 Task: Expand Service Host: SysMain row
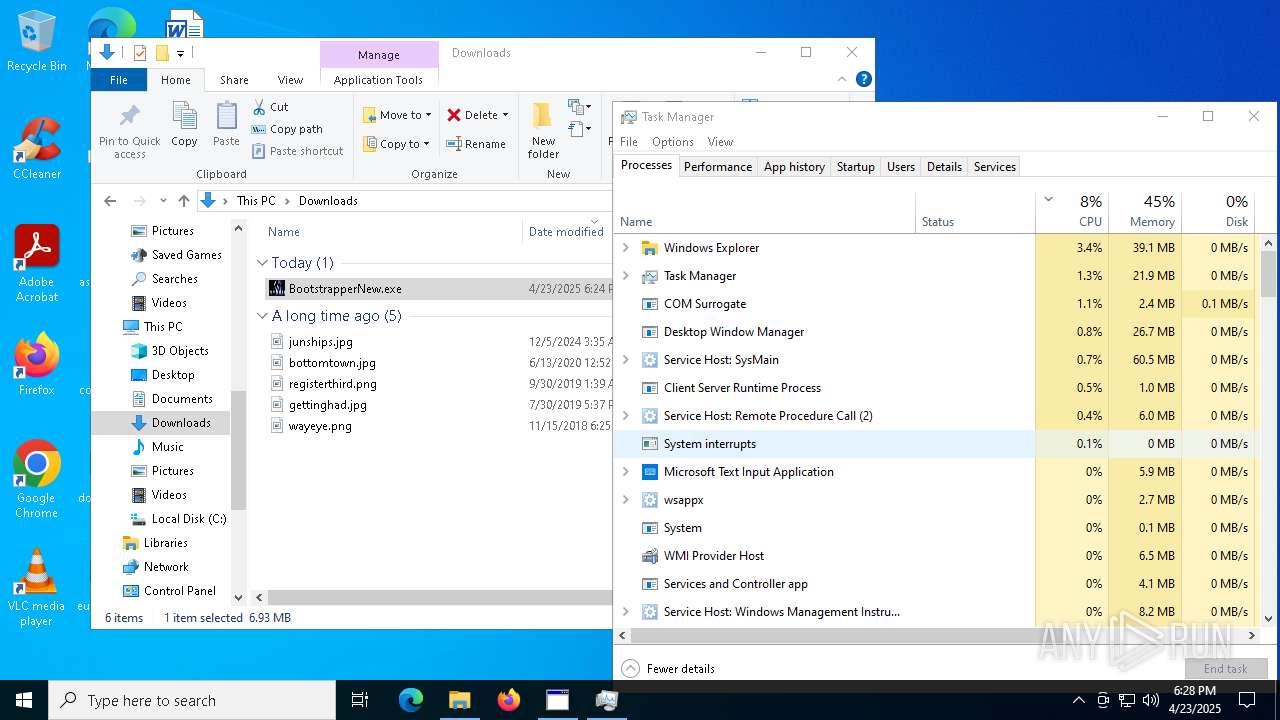click(626, 360)
